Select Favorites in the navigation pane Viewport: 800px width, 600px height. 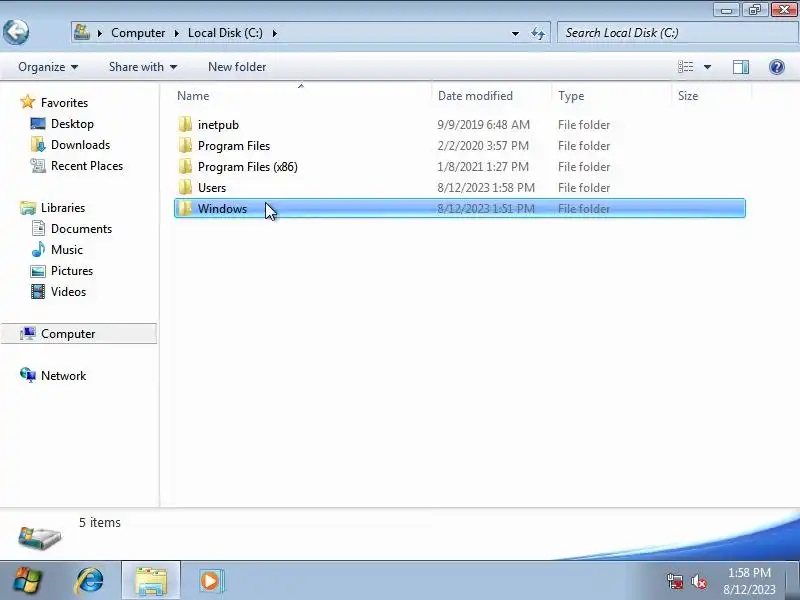[64, 103]
